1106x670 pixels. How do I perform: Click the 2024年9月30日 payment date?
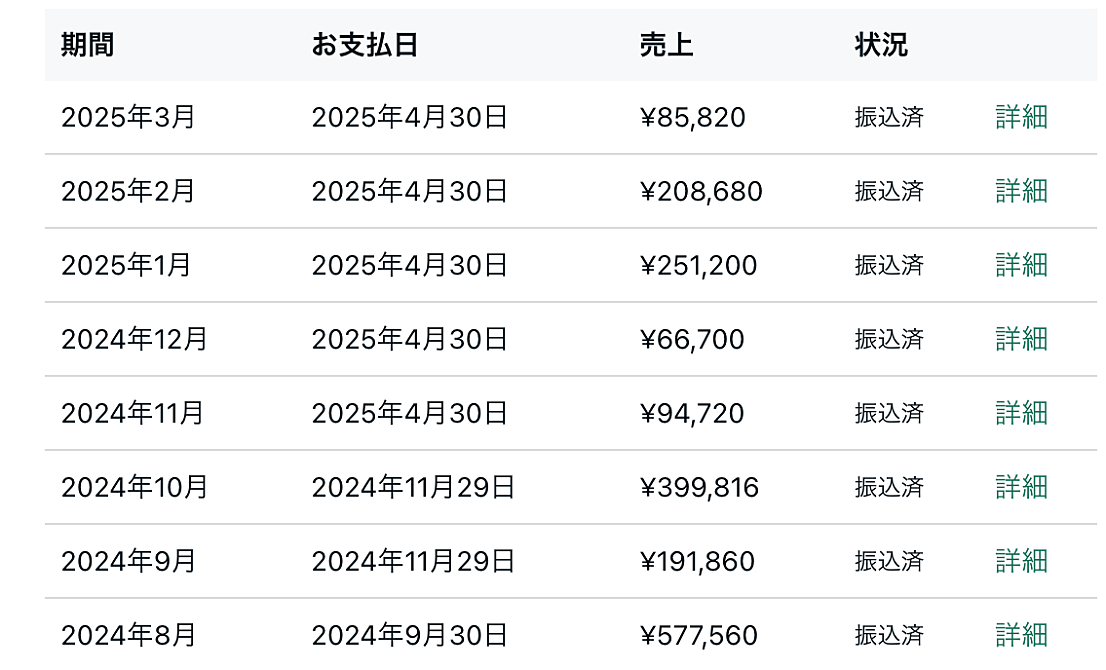(409, 635)
